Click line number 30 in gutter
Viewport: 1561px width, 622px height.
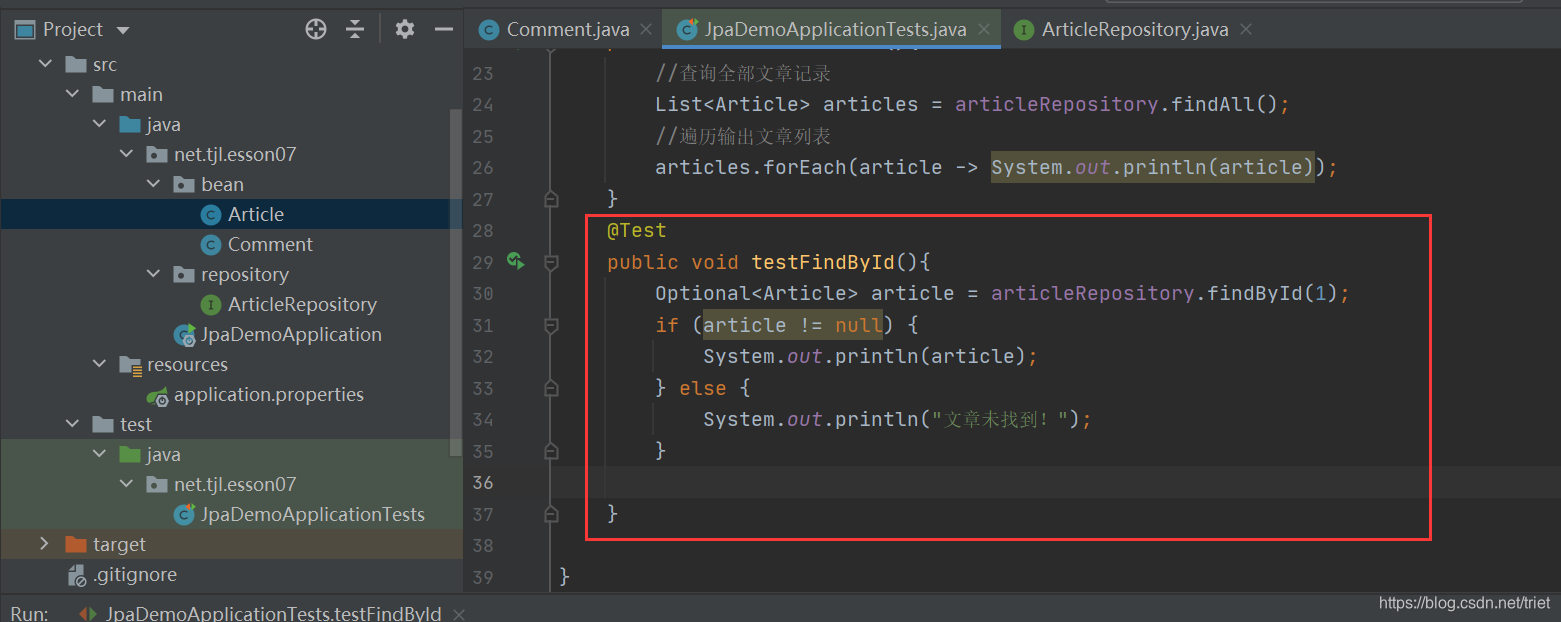click(482, 293)
